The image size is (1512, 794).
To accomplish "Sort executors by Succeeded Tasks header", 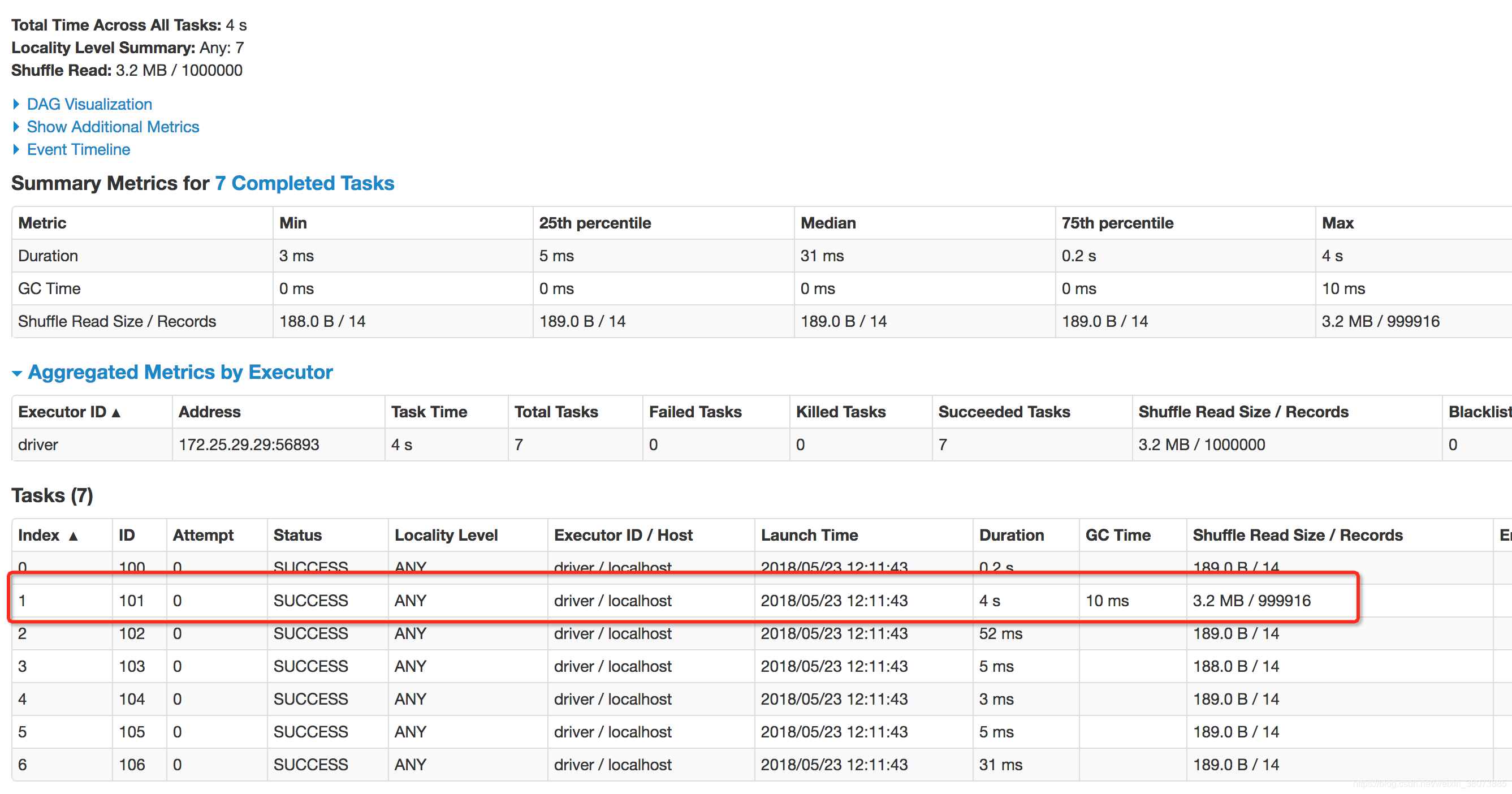I will (1004, 412).
